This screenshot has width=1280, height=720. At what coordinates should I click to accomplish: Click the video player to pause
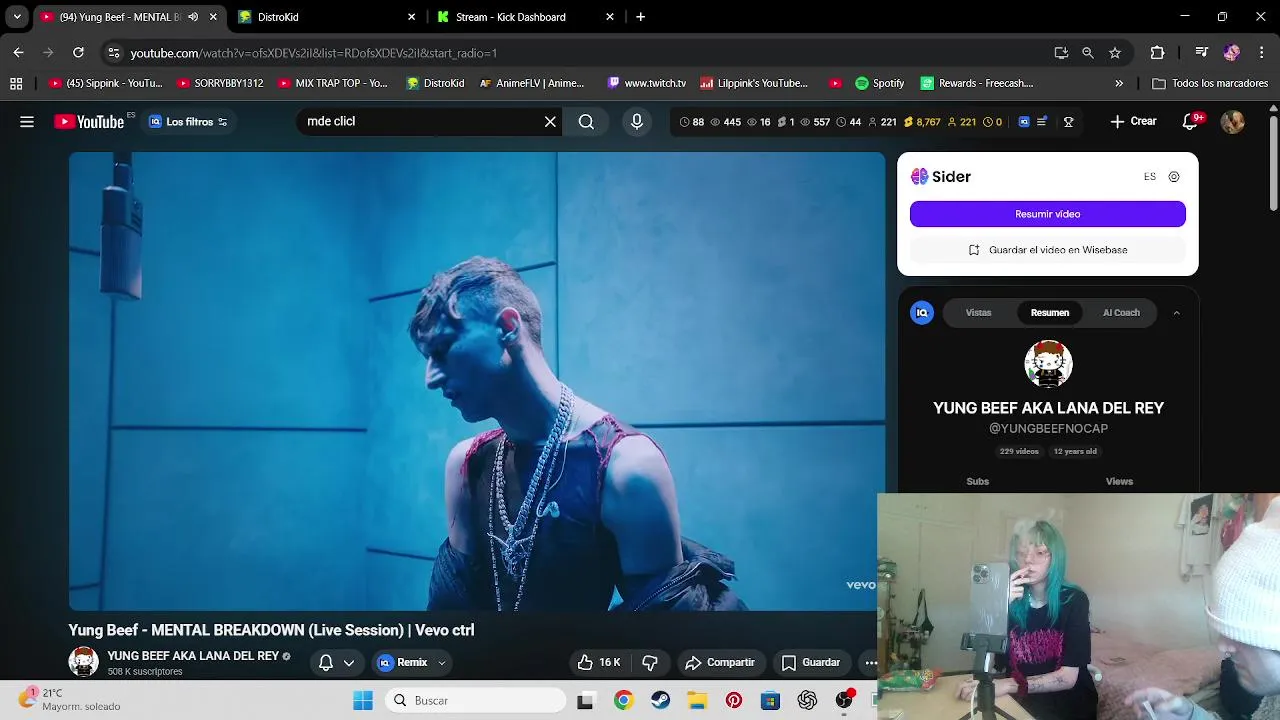point(477,381)
